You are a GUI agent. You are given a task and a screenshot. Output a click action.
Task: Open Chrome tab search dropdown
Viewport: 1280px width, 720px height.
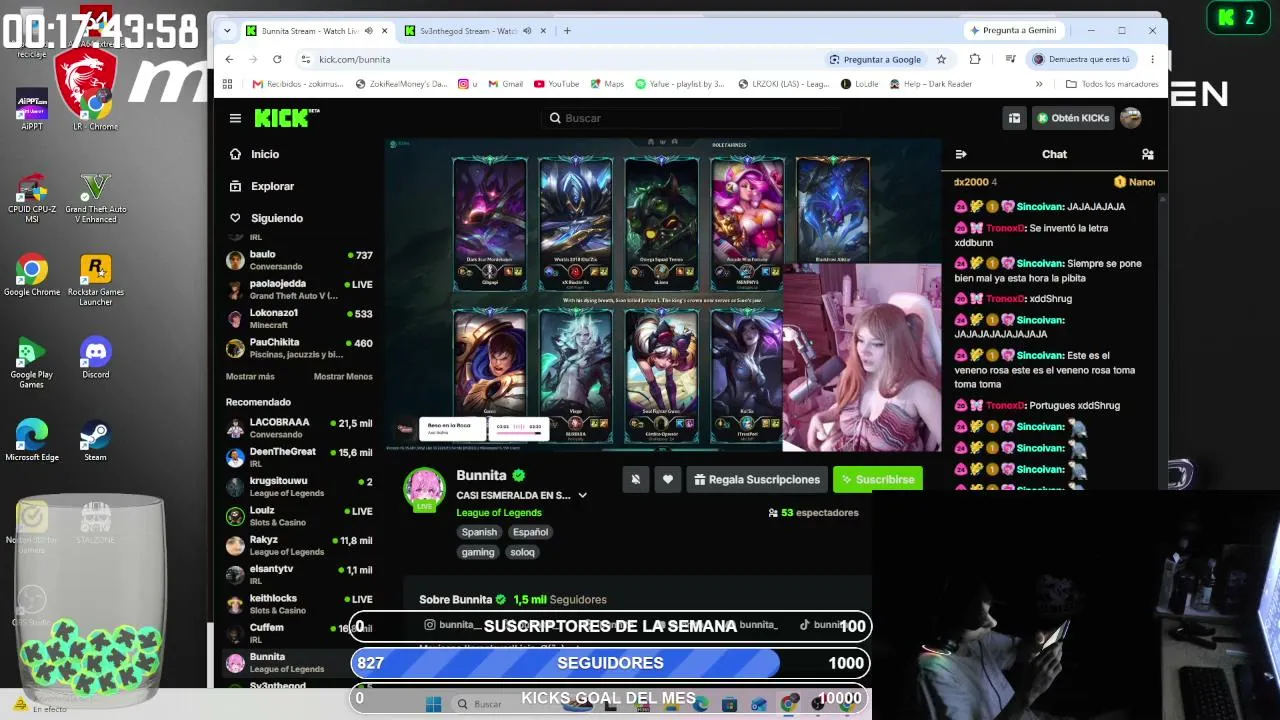(227, 31)
